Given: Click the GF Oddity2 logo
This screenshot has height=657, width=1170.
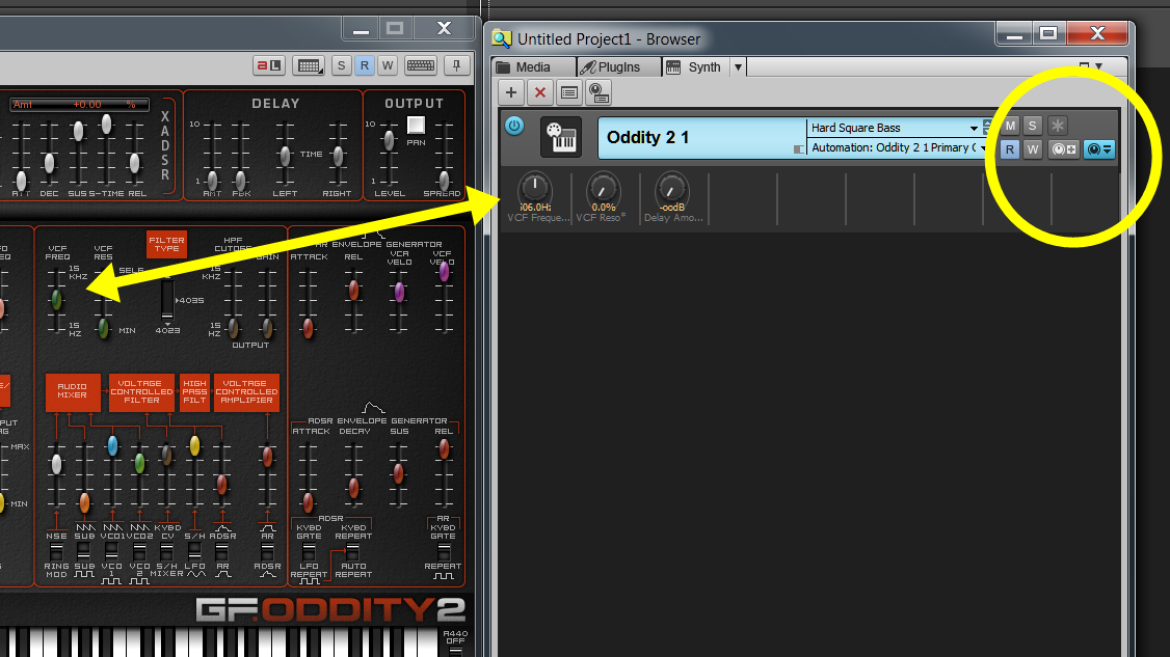Looking at the screenshot, I should point(331,610).
